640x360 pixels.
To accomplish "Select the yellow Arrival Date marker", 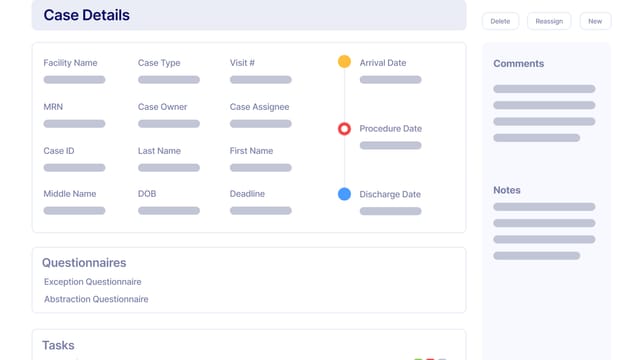I will pos(344,62).
